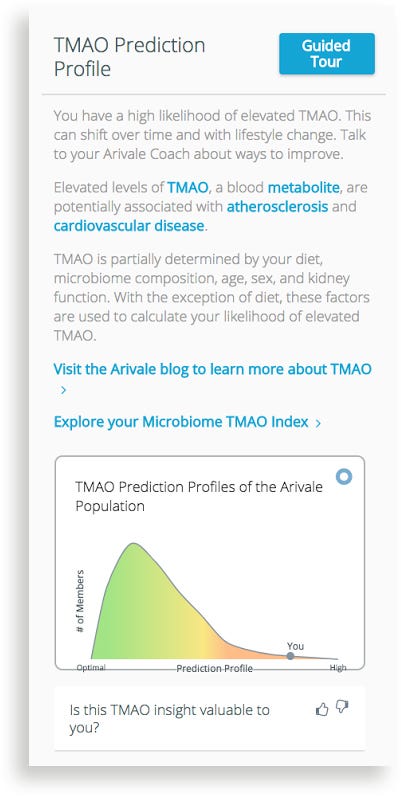This screenshot has height=796, width=401.
Task: Click the 'Prediction Profile' axis label
Action: pyautogui.click(x=214, y=668)
